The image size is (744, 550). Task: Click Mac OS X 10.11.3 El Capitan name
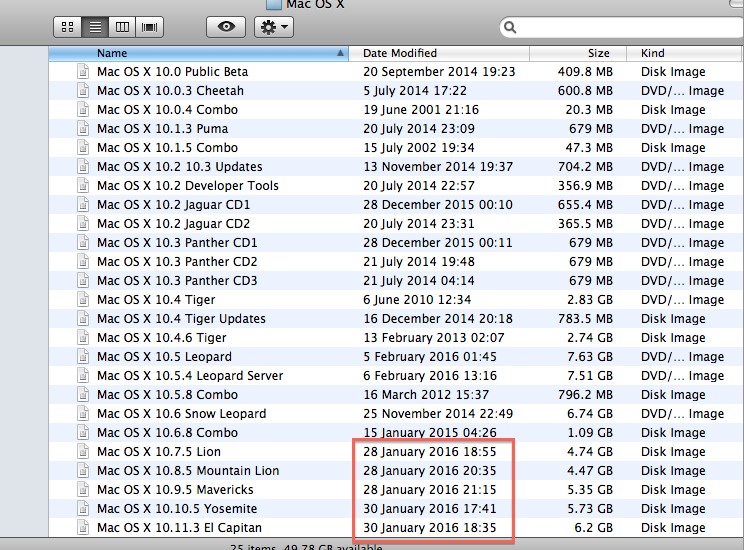click(x=179, y=528)
